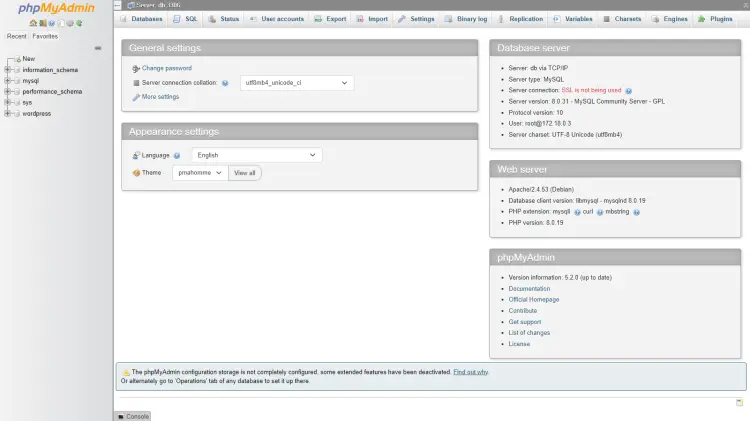Open the MySQL documentation page icon in sidebar

(61, 23)
